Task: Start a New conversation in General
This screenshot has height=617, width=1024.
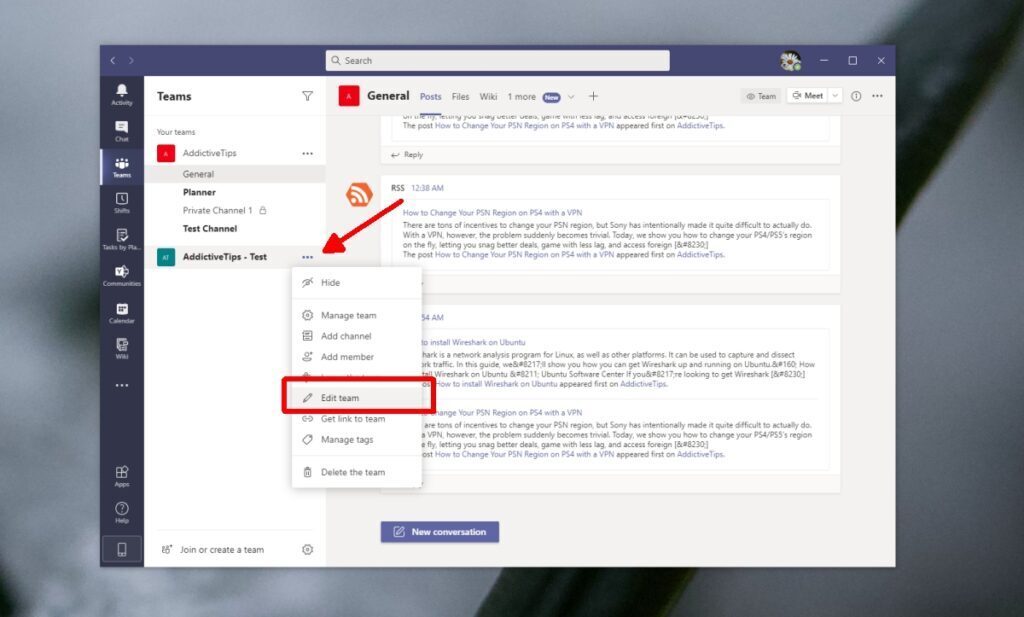Action: [439, 531]
